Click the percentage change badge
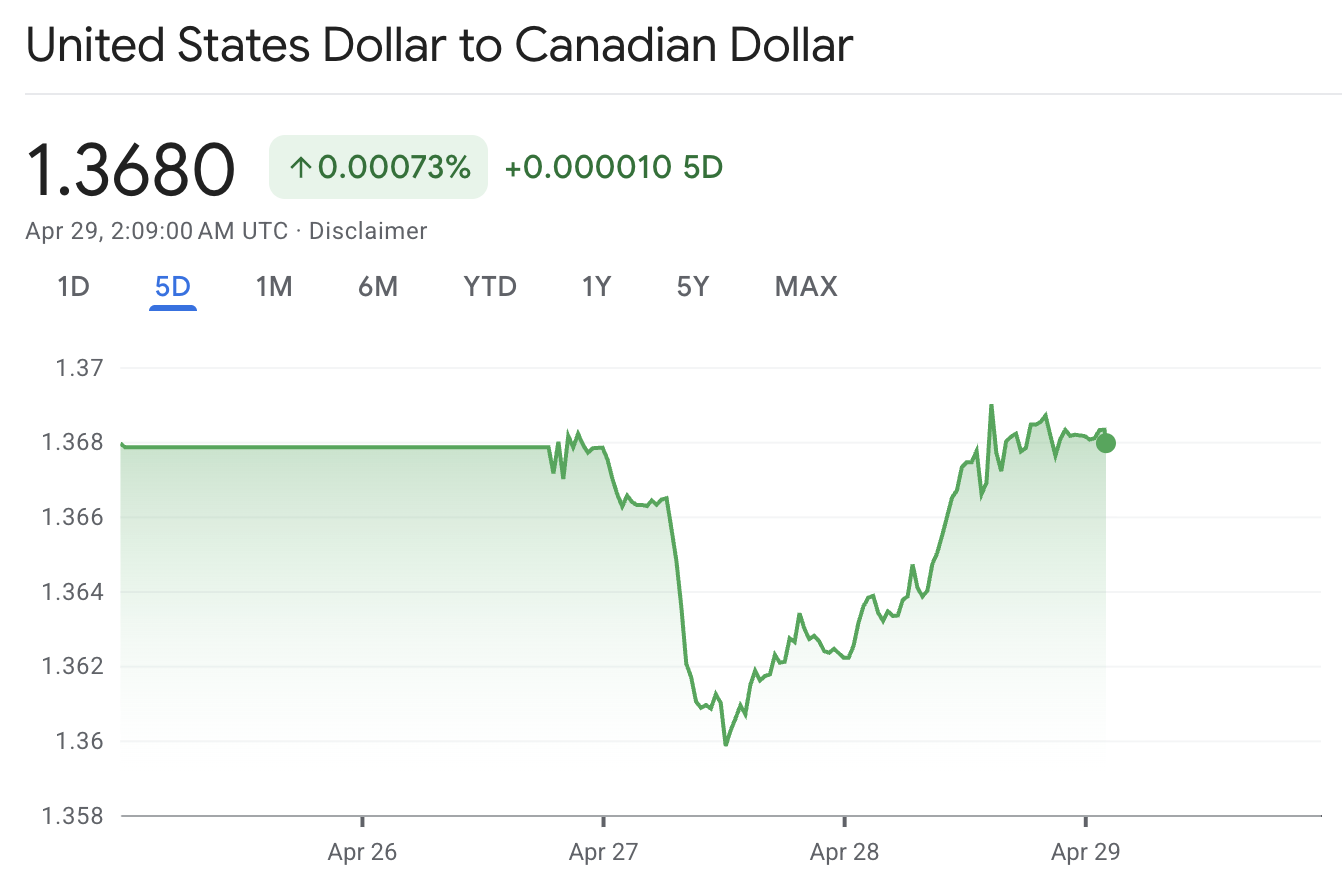The image size is (1342, 878). (x=378, y=167)
